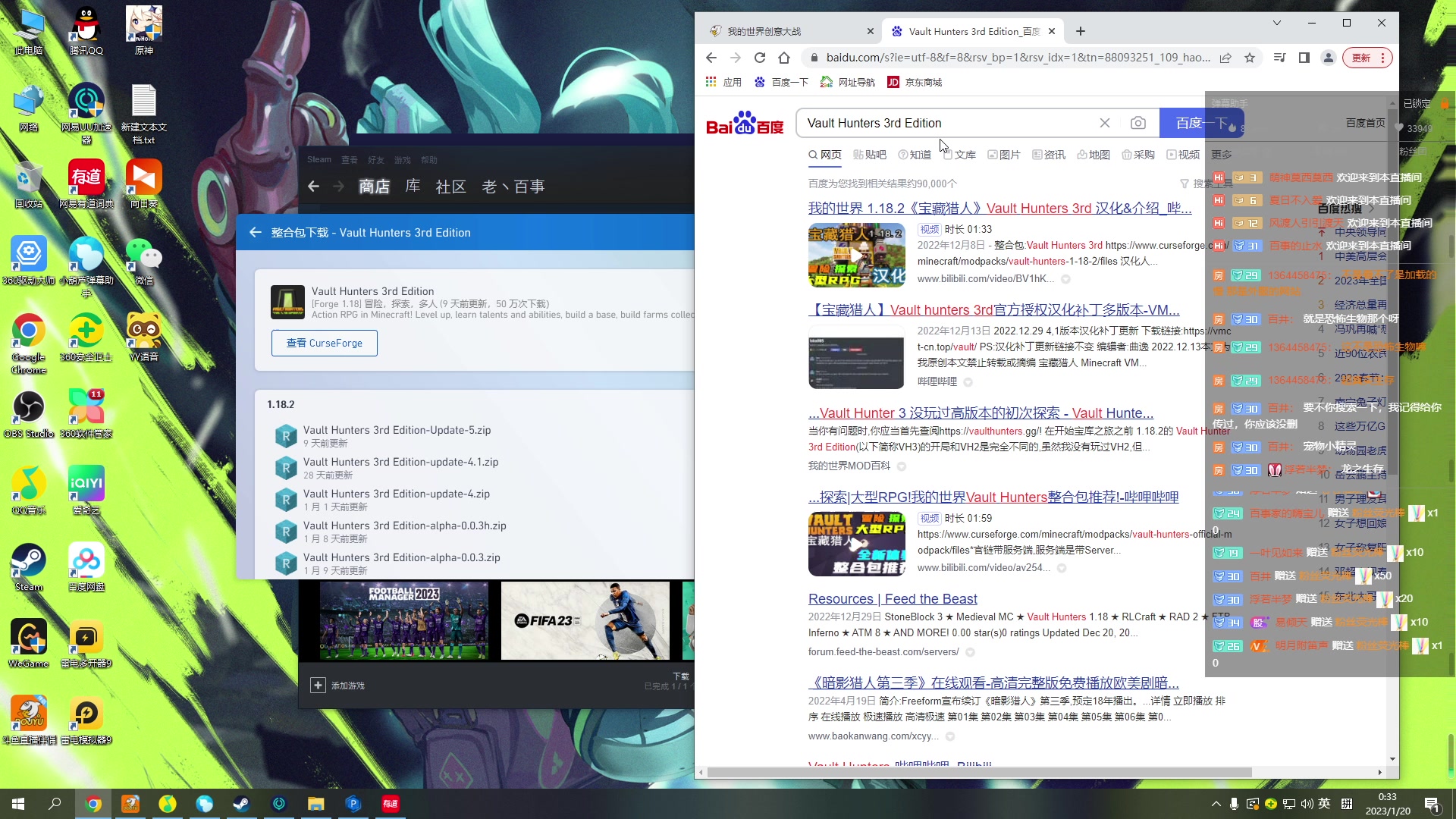Click Chrome horizontal scrollbar at bottom

[978, 772]
